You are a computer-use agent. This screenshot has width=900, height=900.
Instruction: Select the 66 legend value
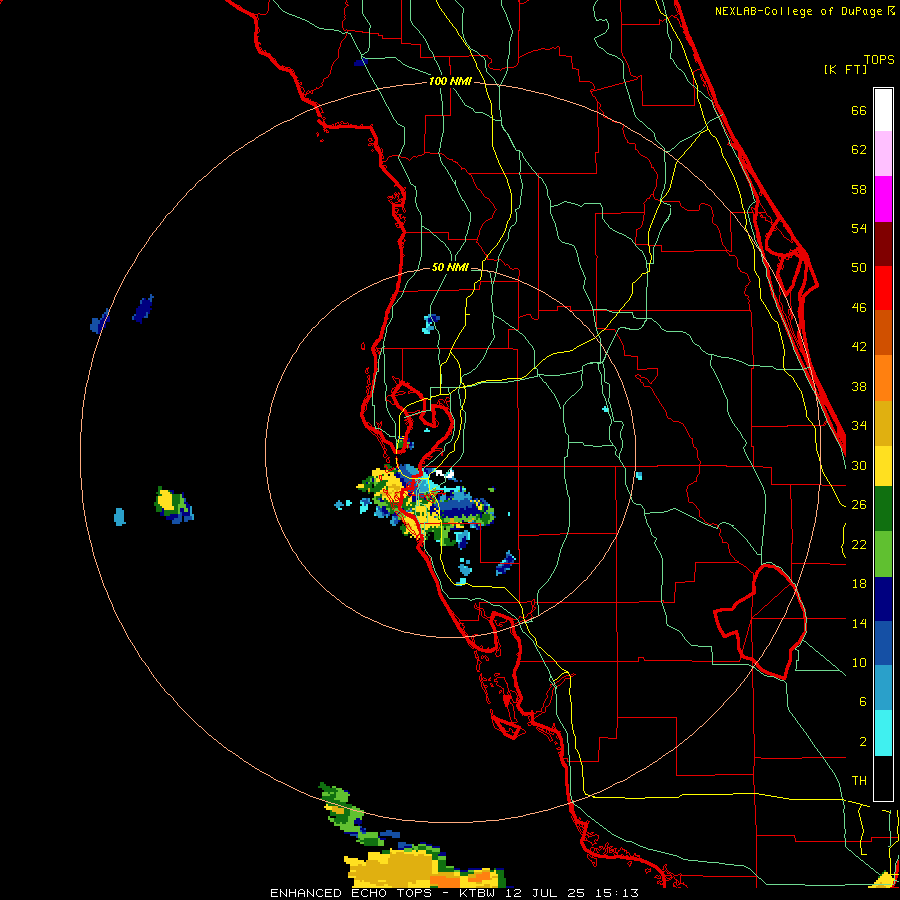click(x=859, y=111)
